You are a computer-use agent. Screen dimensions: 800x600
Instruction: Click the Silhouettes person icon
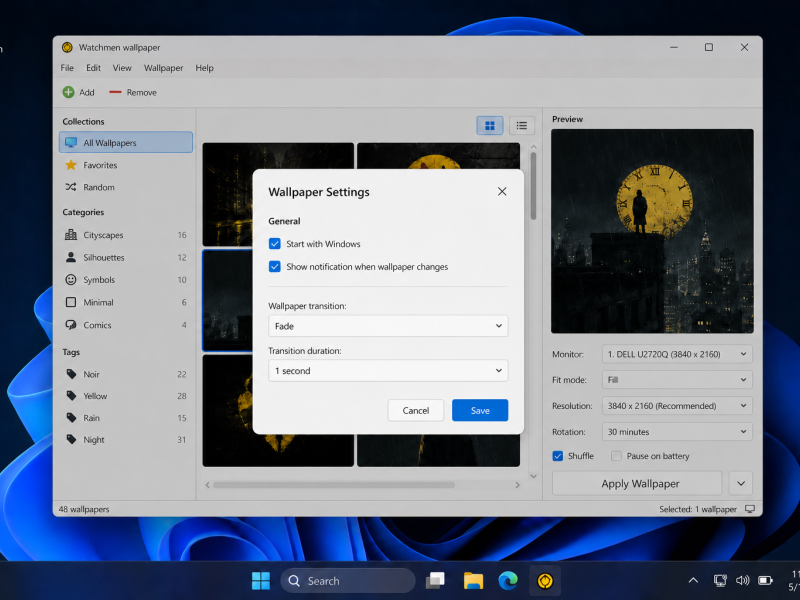[71, 257]
